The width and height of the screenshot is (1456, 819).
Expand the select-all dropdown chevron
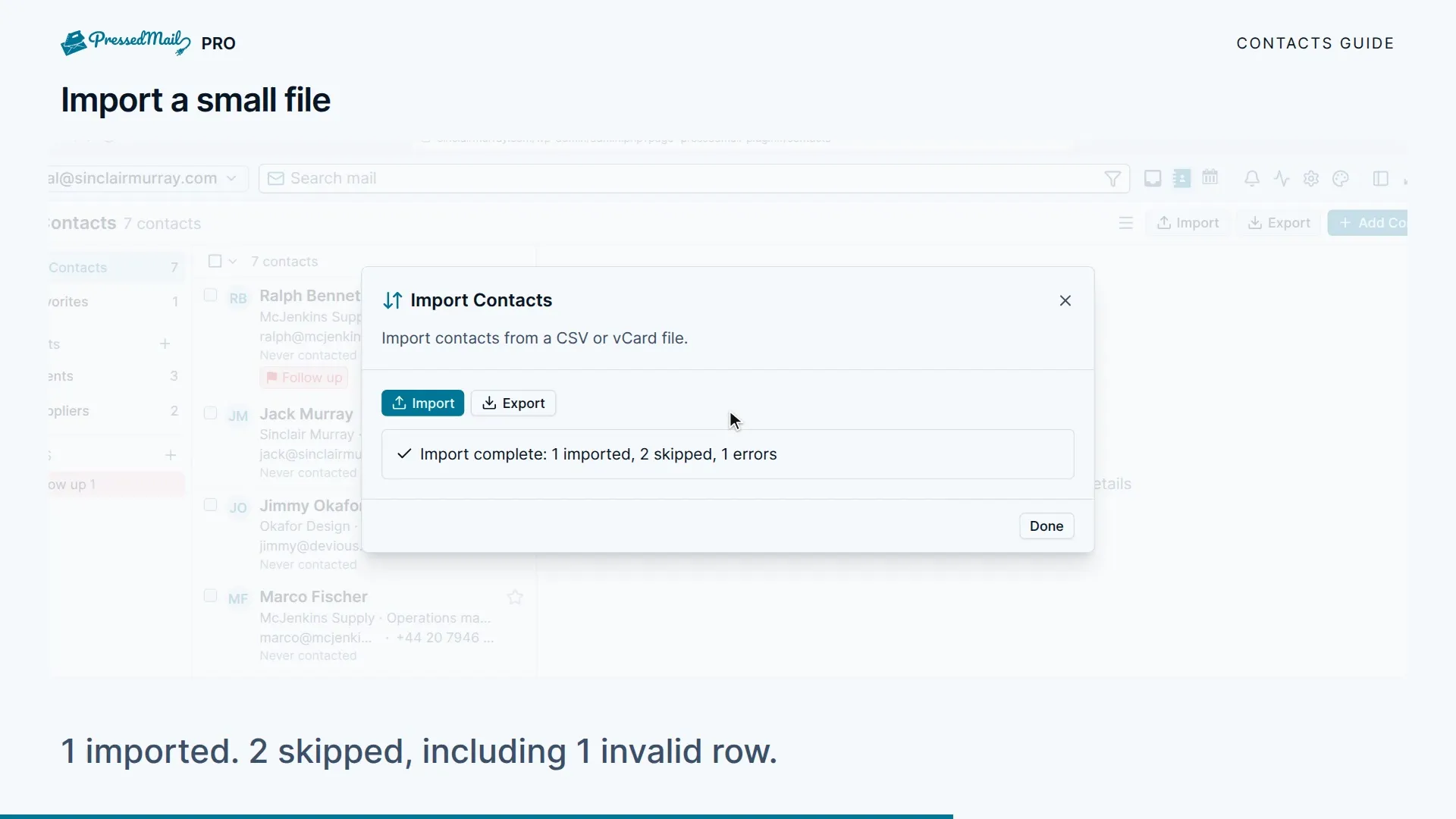pos(233,262)
